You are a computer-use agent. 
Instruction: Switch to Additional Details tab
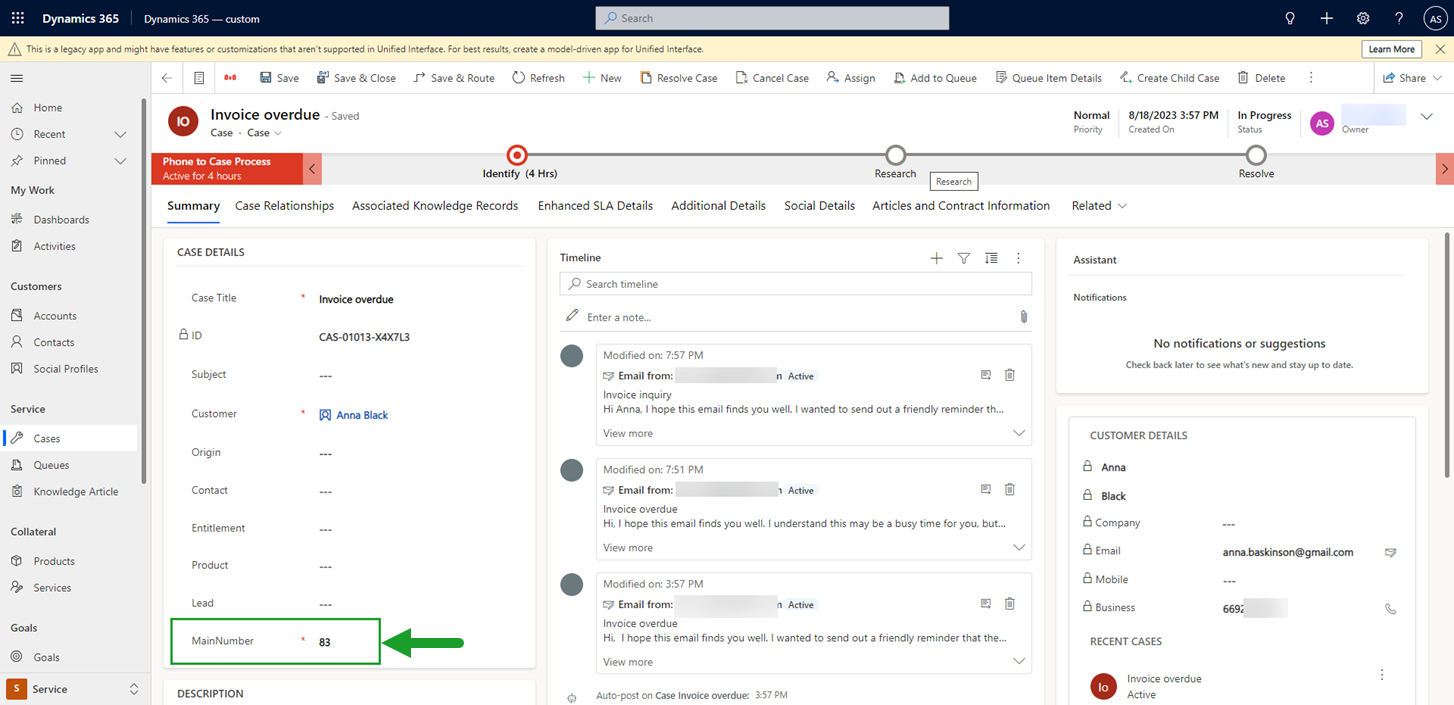tap(718, 206)
